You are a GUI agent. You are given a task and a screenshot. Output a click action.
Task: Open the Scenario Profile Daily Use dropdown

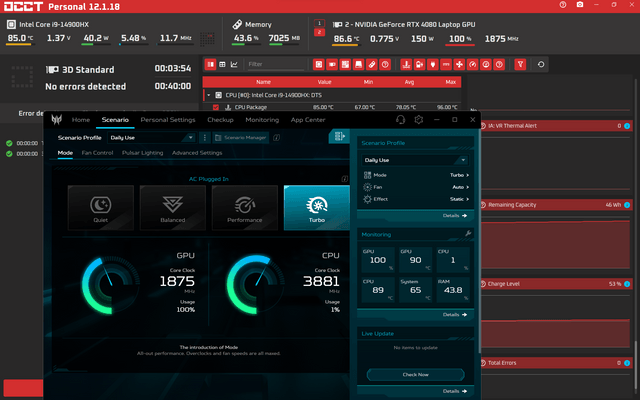152,138
